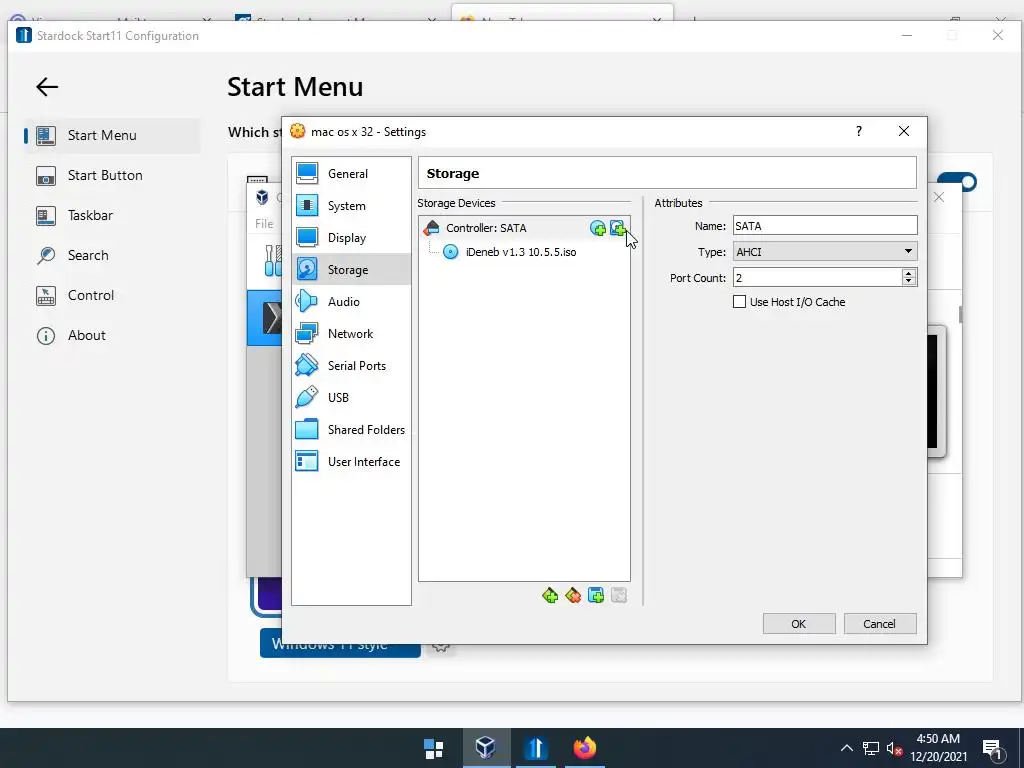This screenshot has height=768, width=1024.
Task: Select Search in Start11 sidebar
Action: pyautogui.click(x=112, y=255)
